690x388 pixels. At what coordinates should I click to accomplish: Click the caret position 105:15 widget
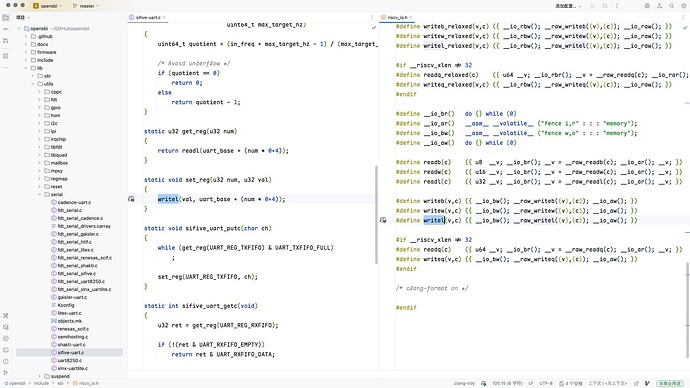pos(507,384)
